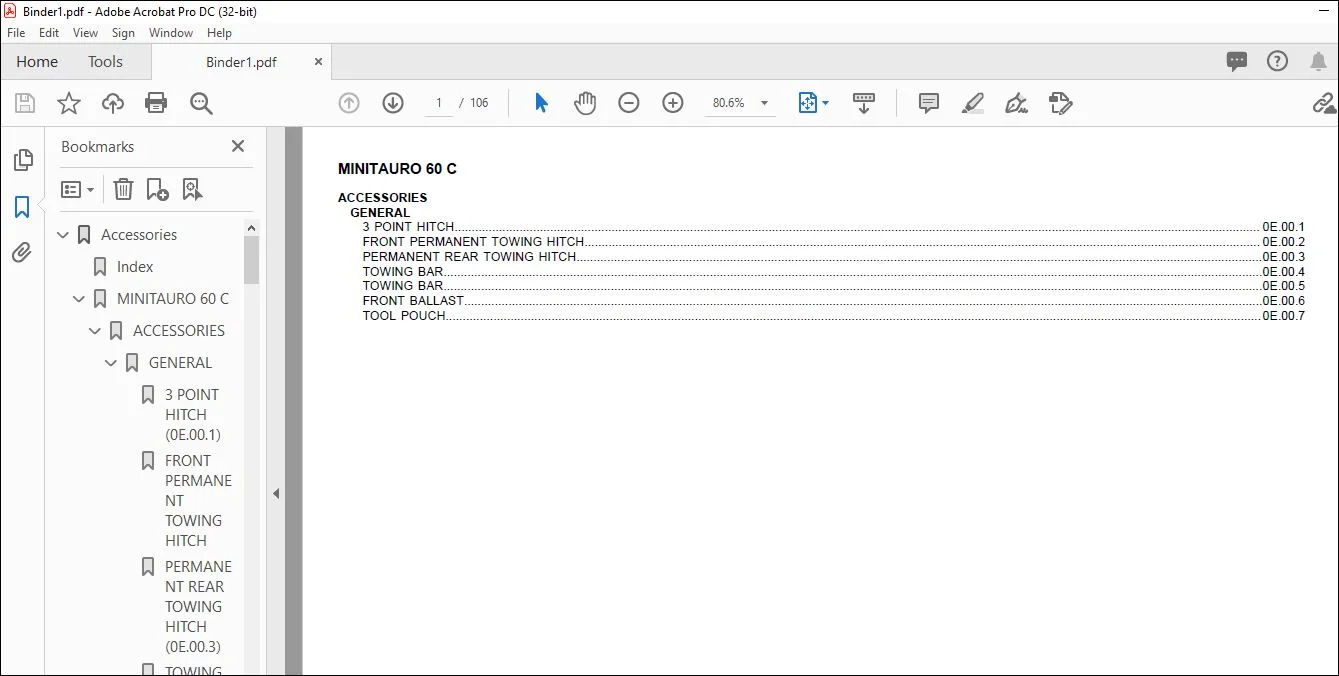Open the Help menu
The image size is (1339, 676).
219,33
